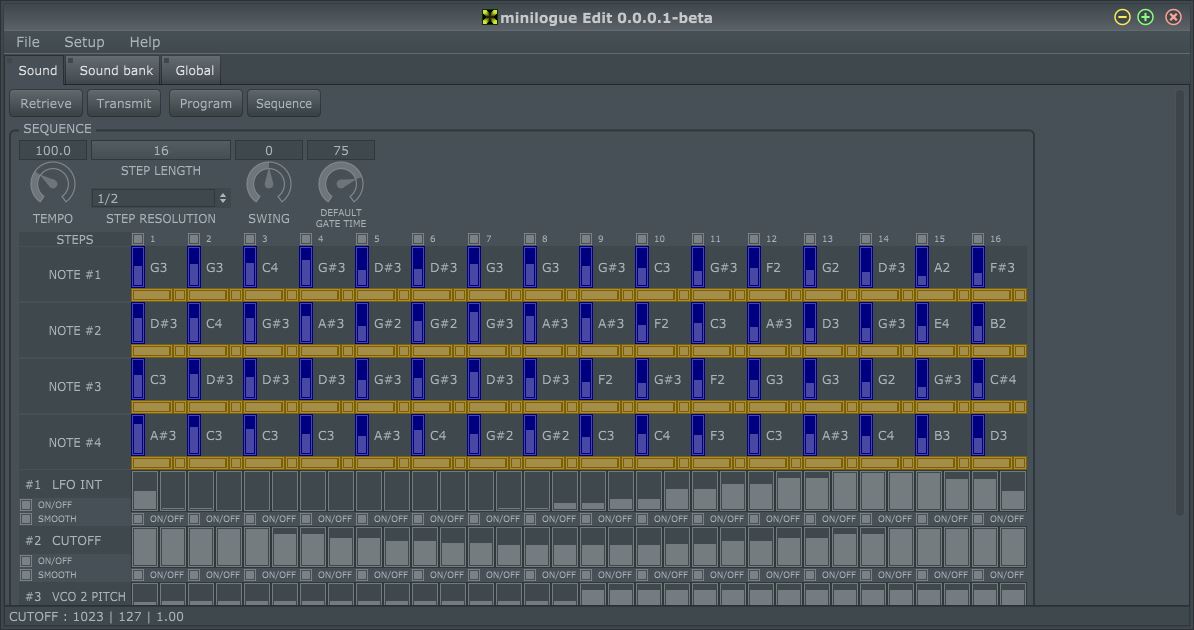Click the gold gate bar under NOTE #3 step 16
Viewport: 1194px width, 630px height.
point(991,407)
